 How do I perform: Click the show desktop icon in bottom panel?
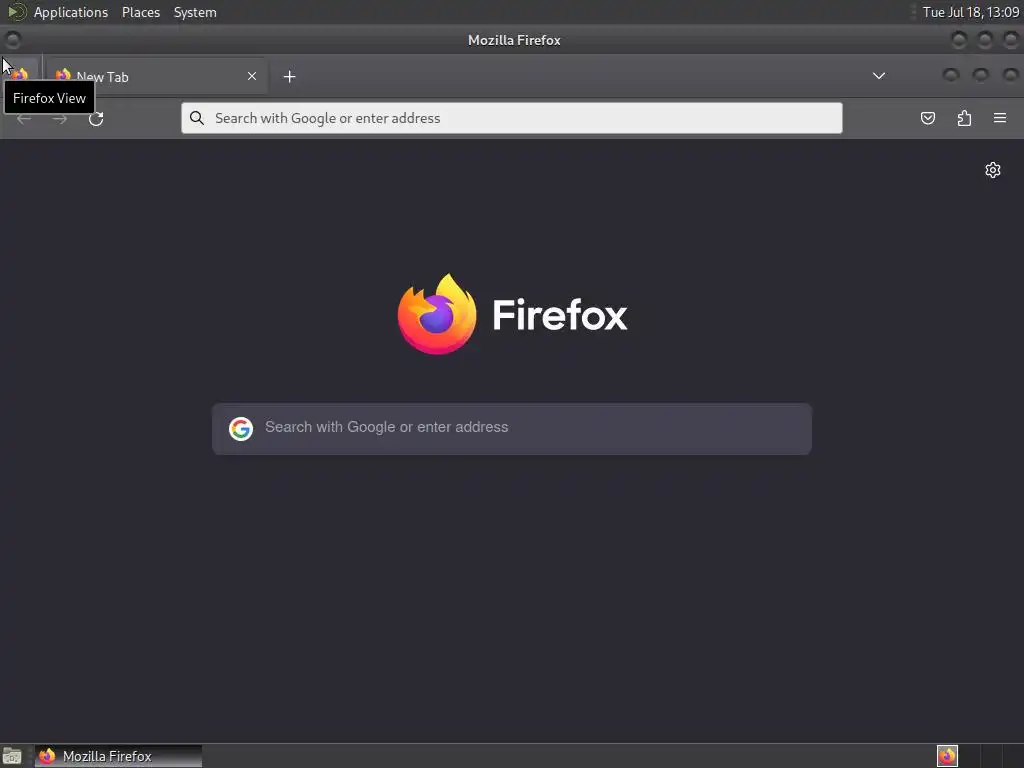pos(12,756)
